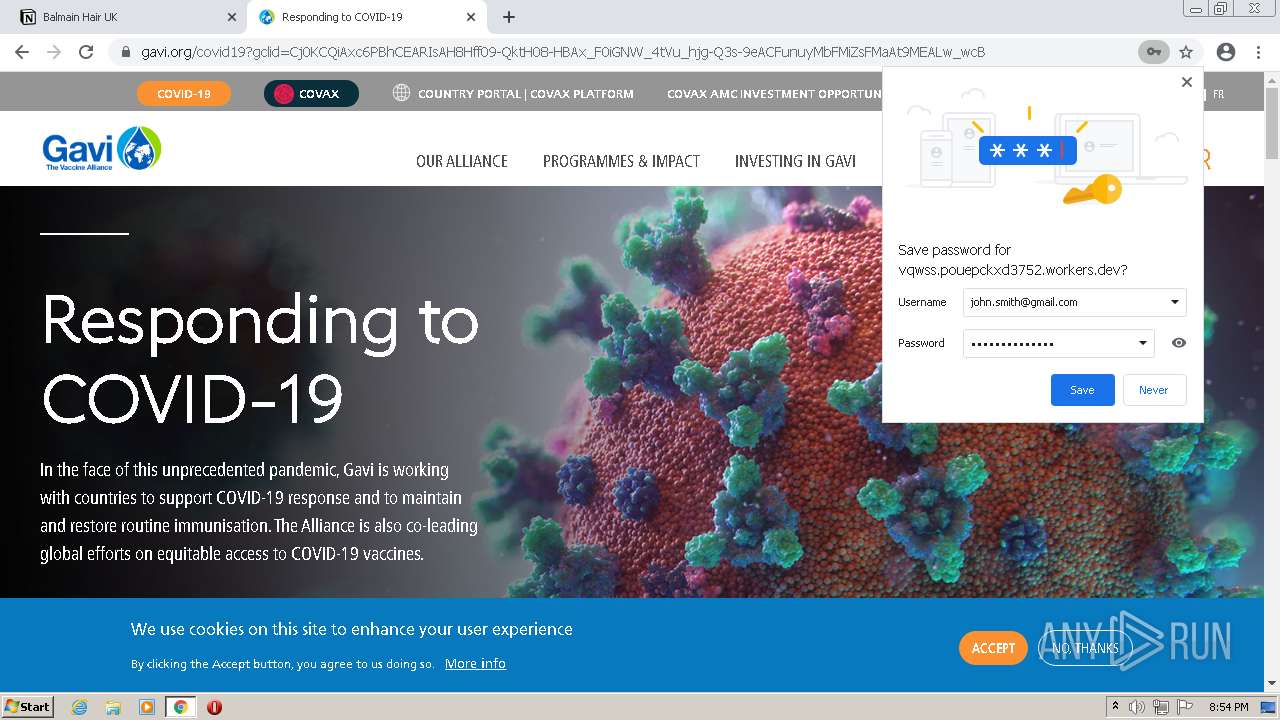
Task: Click the masked Password field
Action: click(x=1058, y=343)
